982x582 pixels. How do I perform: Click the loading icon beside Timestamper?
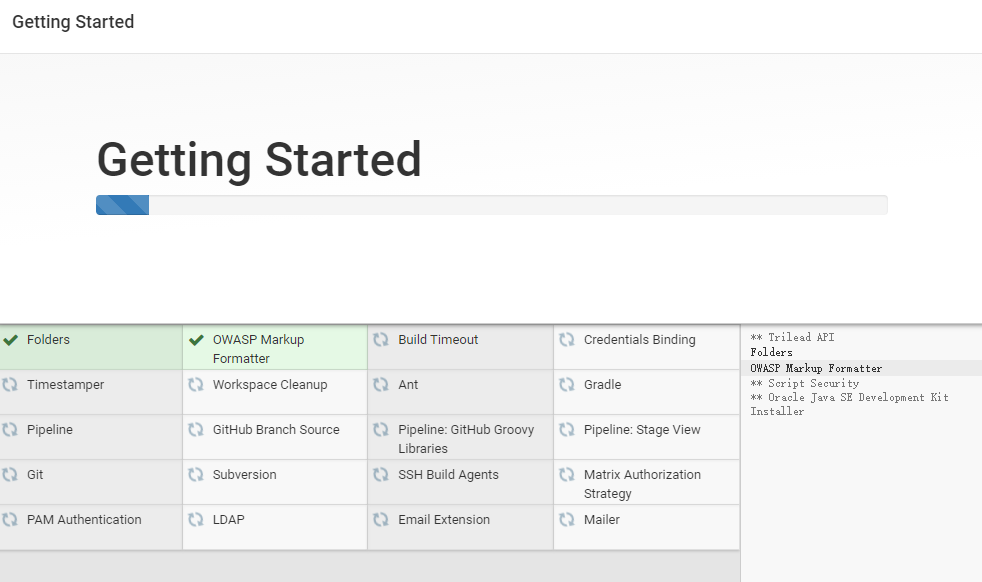(x=11, y=385)
